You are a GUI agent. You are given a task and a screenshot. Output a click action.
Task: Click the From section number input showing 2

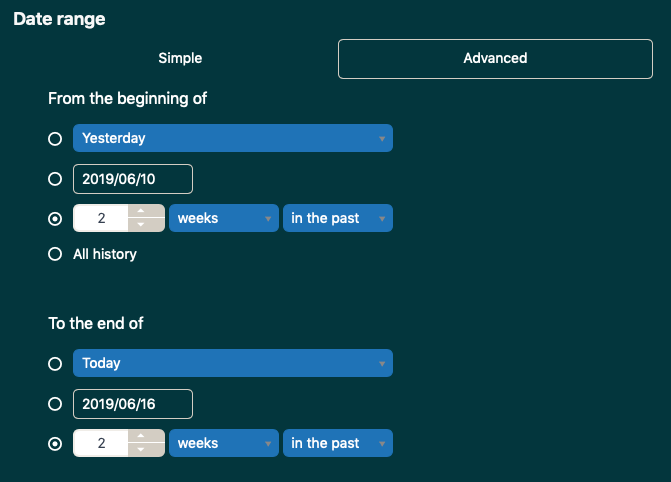[100, 218]
